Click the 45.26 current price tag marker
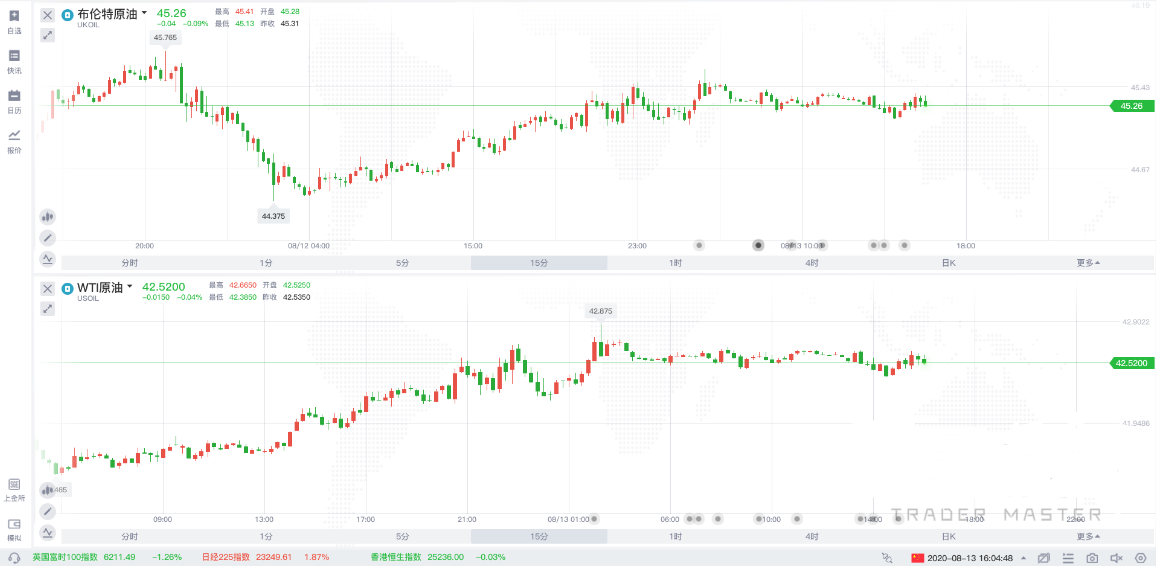Image resolution: width=1159 pixels, height=566 pixels. pos(1131,106)
